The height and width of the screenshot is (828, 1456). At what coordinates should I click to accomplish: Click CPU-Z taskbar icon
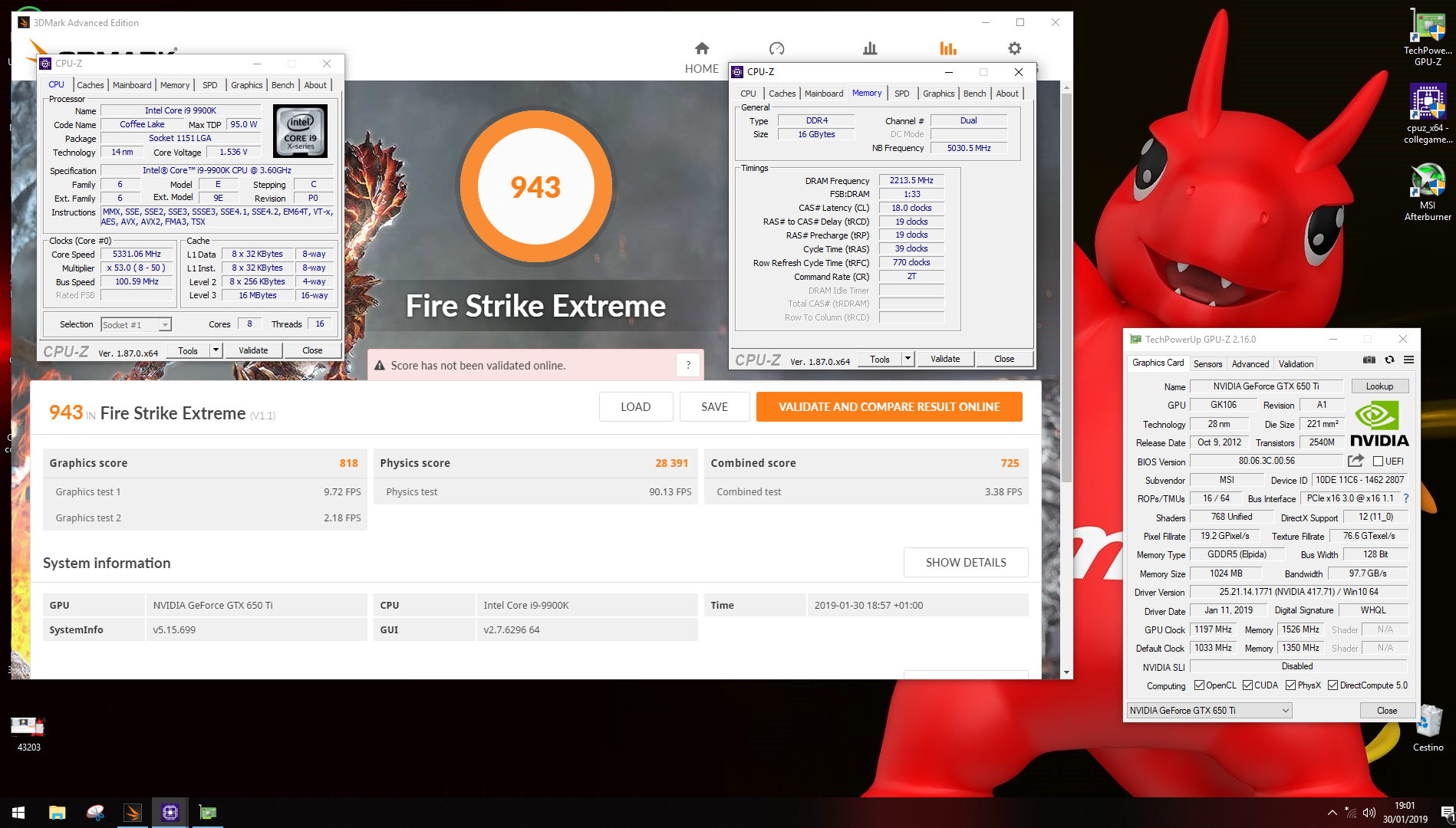(x=170, y=813)
